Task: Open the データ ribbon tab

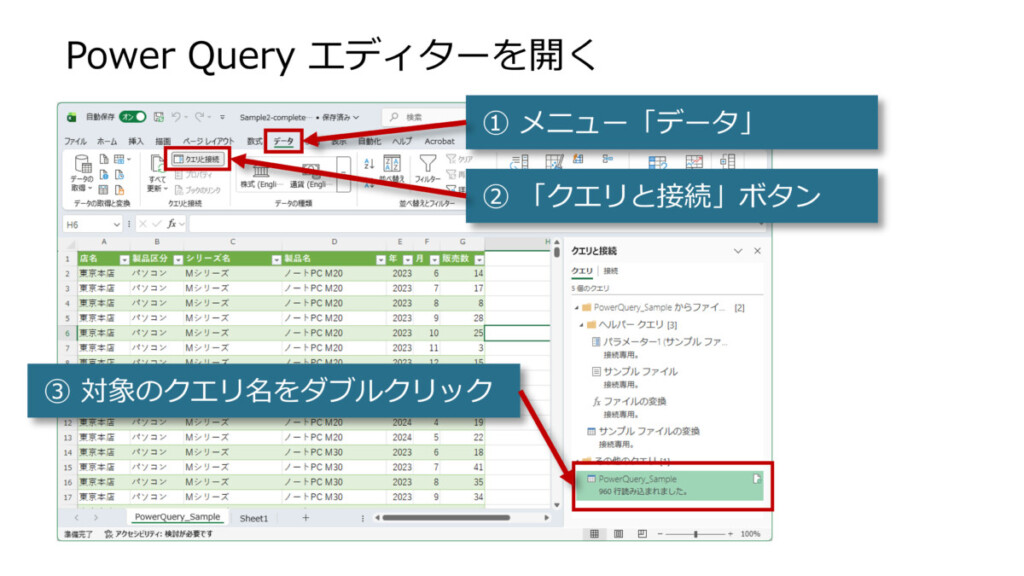Action: pos(284,142)
